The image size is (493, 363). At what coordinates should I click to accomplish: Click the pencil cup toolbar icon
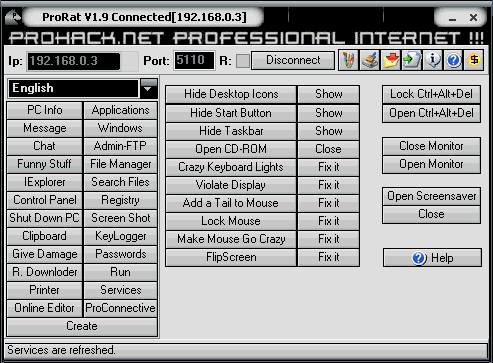[x=349, y=60]
